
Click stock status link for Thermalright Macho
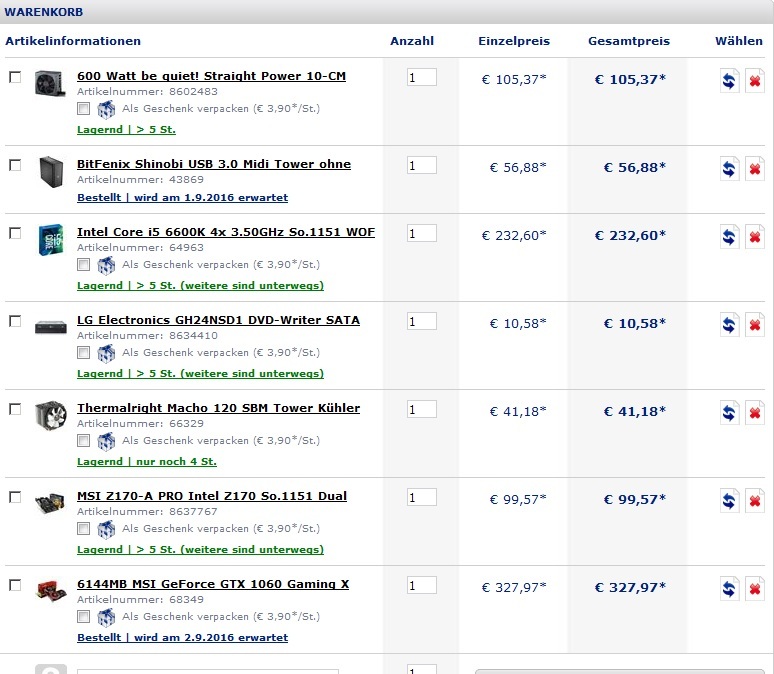147,462
